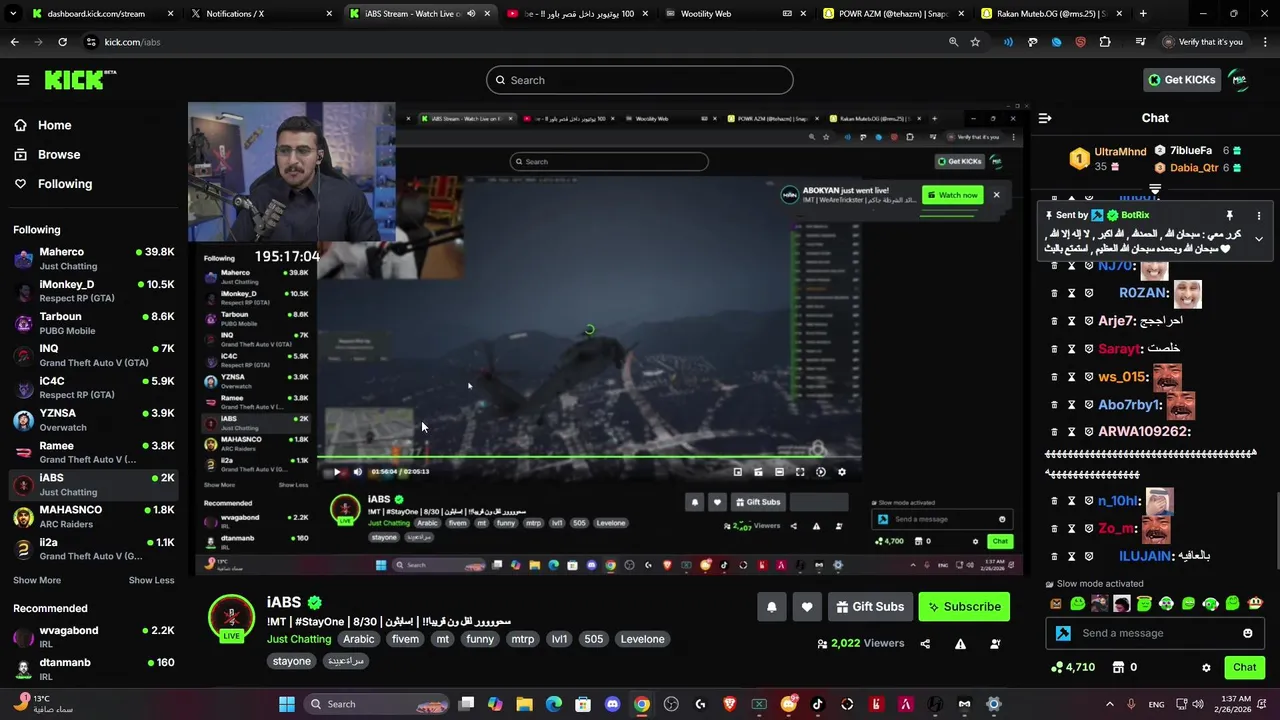Click username ARWA109262 in chat
Image resolution: width=1280 pixels, height=720 pixels.
click(1144, 432)
